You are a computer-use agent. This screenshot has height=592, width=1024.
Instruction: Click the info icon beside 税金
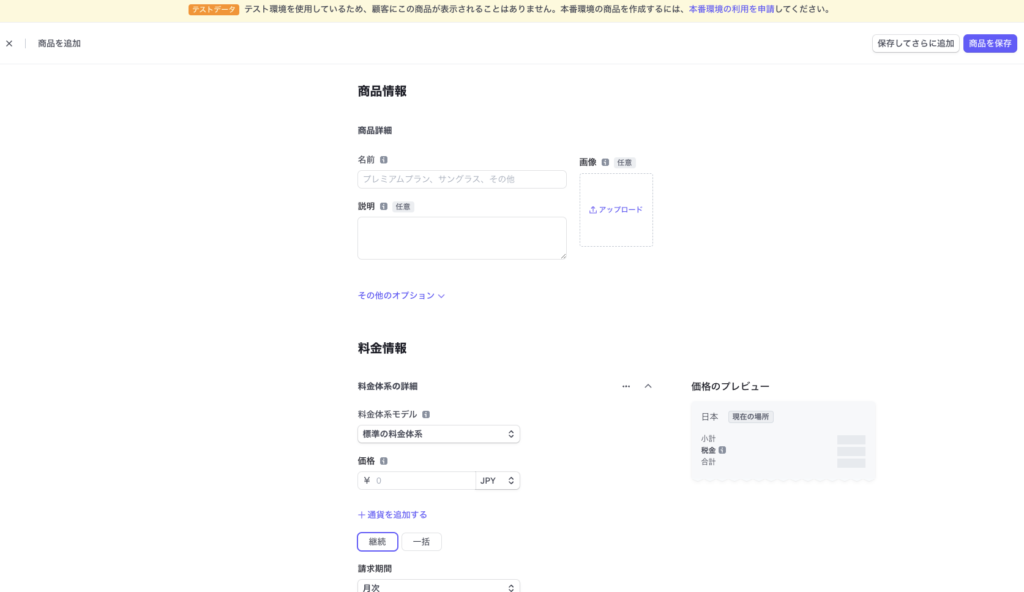coord(722,450)
